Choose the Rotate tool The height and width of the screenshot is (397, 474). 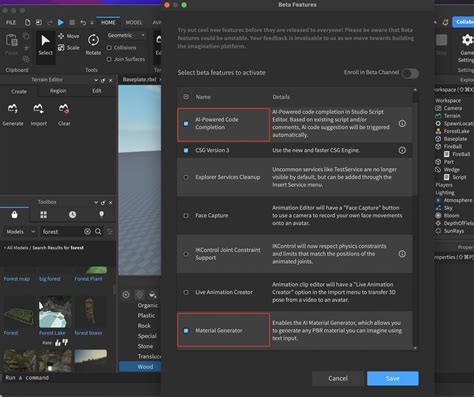coord(93,44)
